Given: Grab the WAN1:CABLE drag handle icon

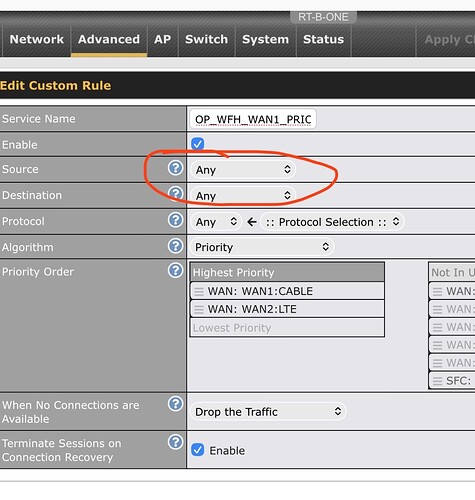Looking at the screenshot, I should pyautogui.click(x=199, y=291).
